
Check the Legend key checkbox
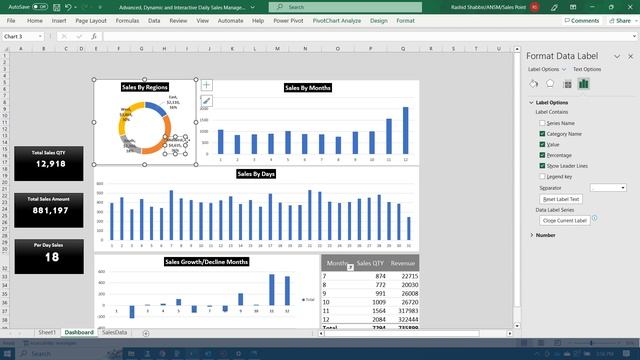point(542,176)
